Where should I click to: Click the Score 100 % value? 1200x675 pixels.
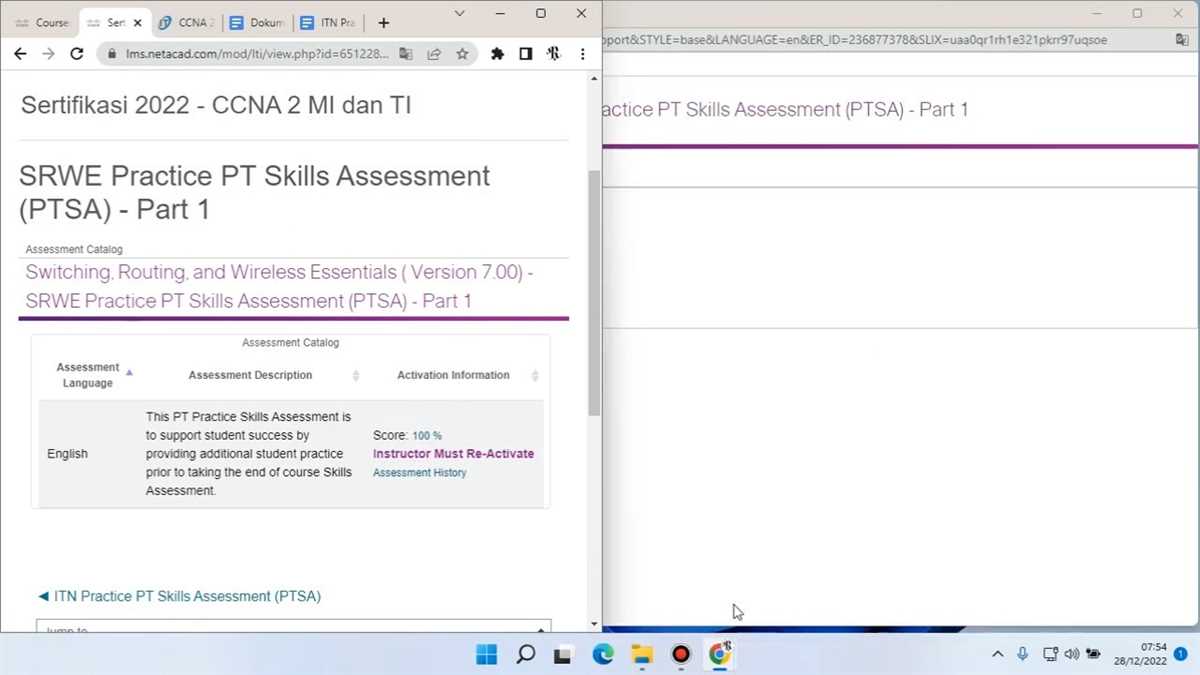tap(427, 436)
